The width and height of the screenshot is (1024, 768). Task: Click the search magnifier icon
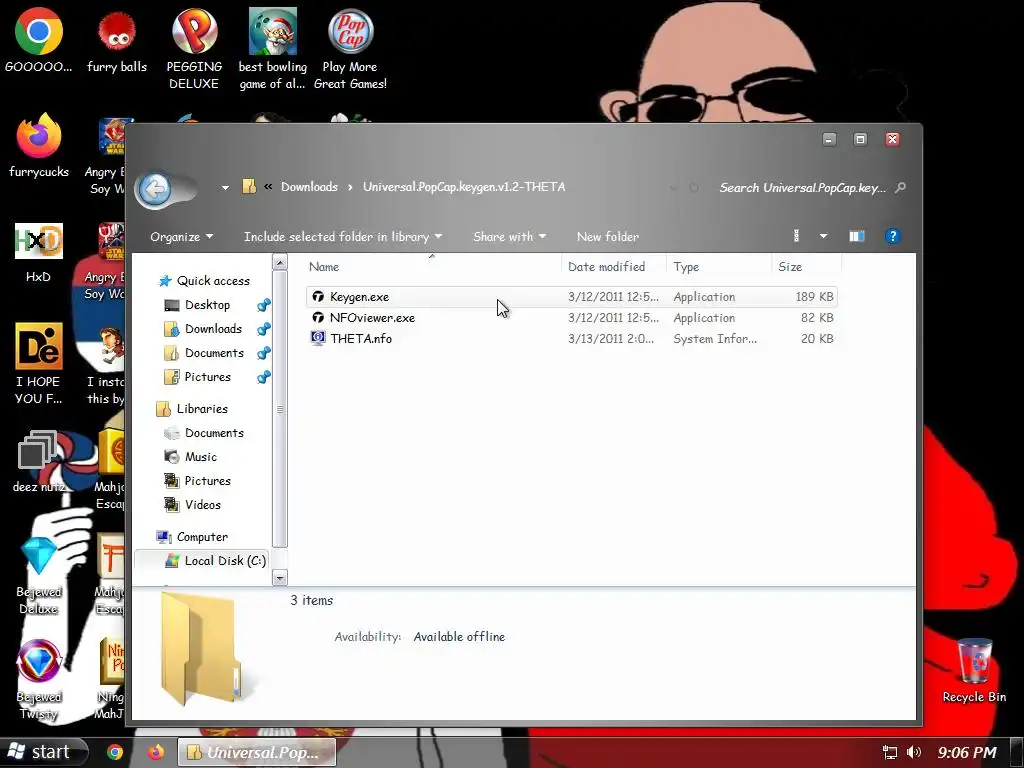click(x=901, y=187)
